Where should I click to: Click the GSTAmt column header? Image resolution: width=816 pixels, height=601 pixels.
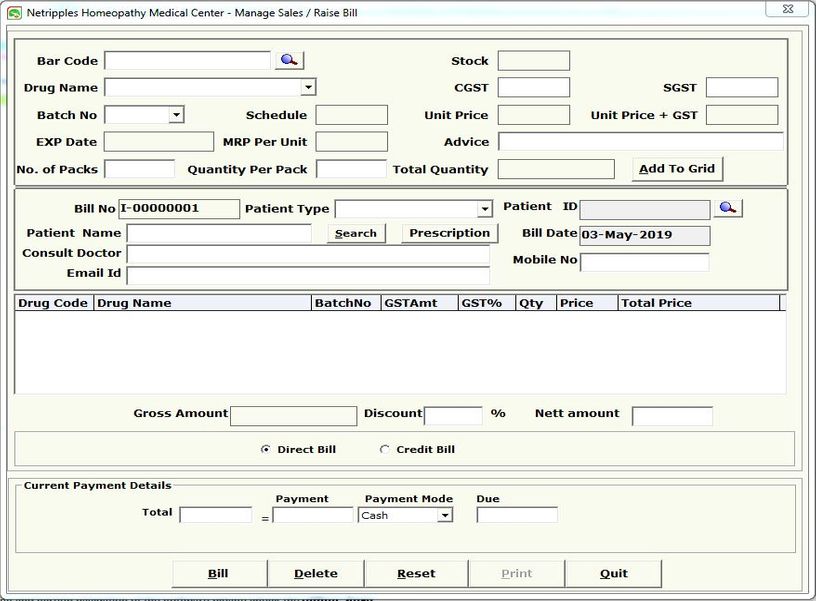tap(419, 303)
